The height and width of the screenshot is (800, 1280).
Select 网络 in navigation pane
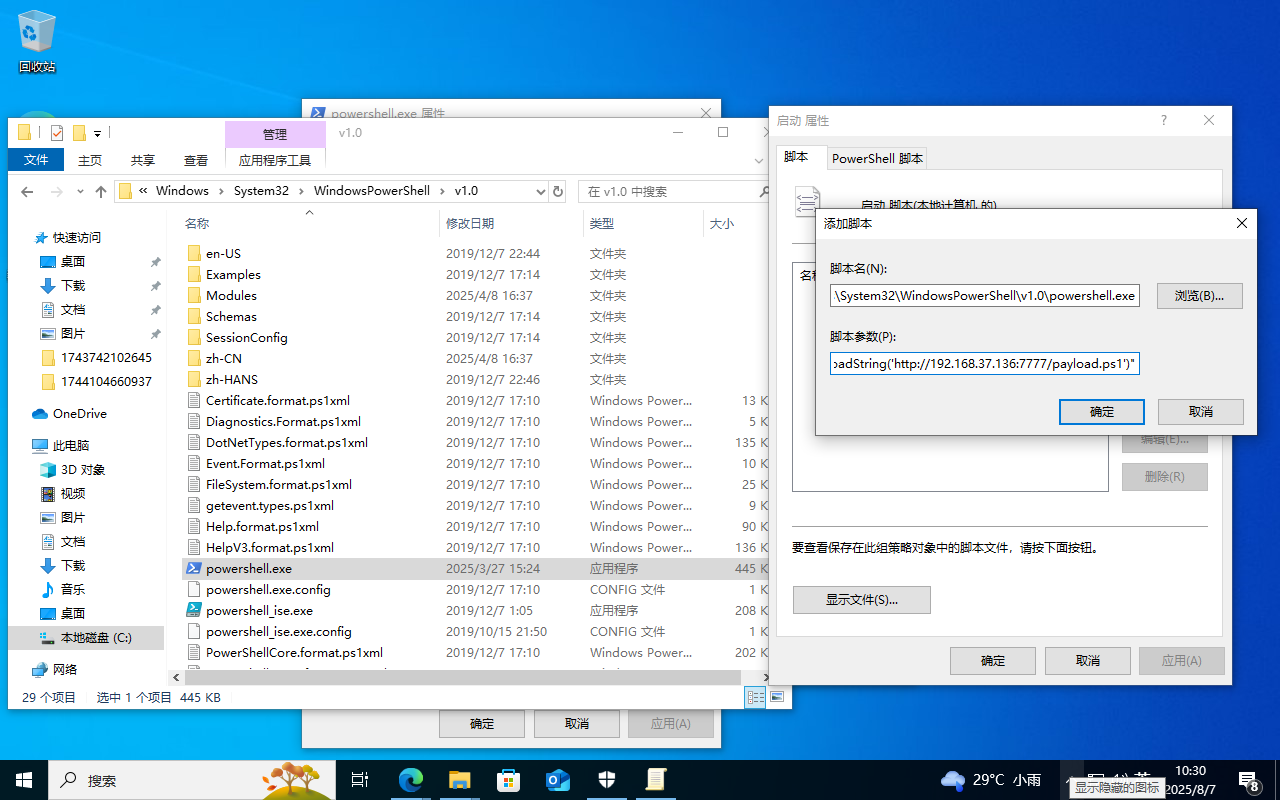65,669
